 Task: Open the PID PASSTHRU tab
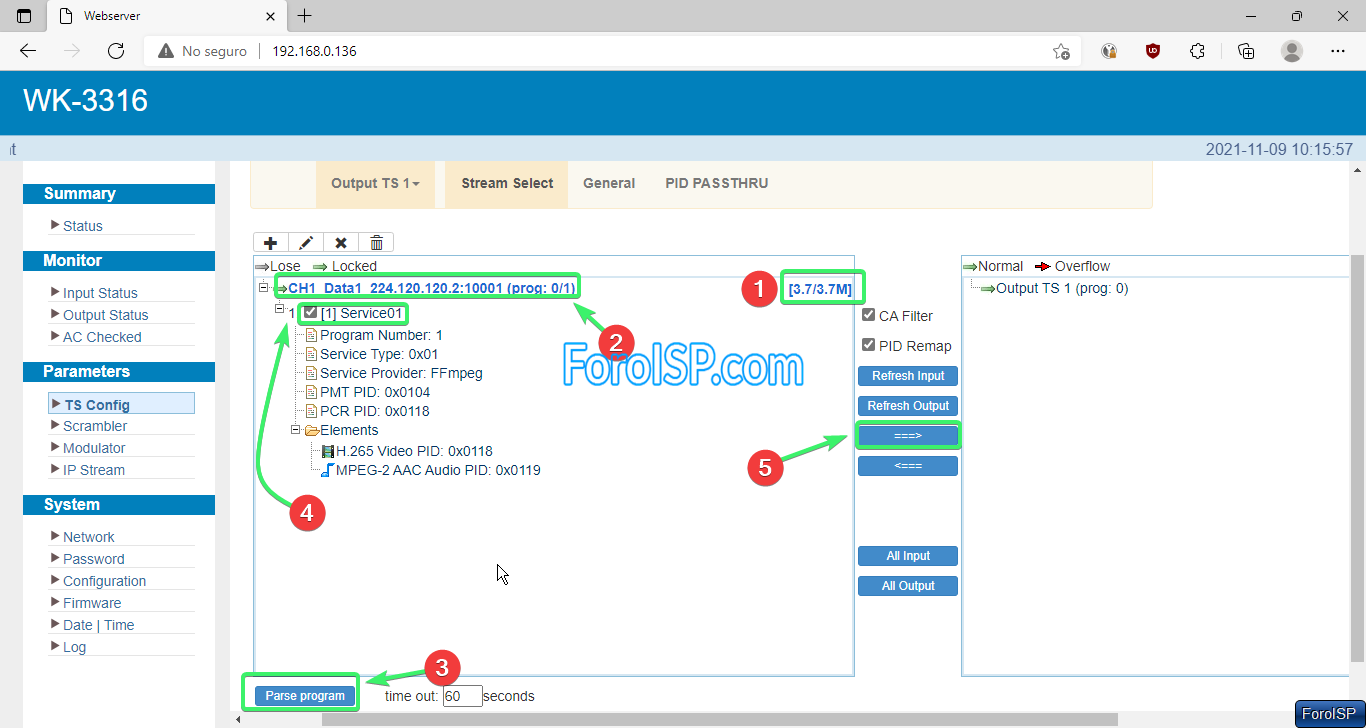[716, 184]
